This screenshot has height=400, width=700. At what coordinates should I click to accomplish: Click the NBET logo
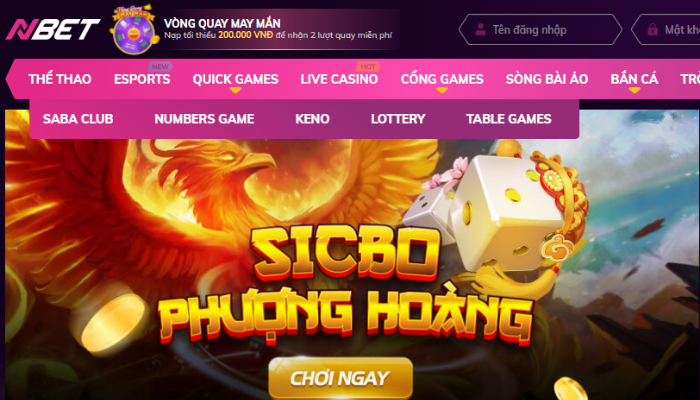[x=53, y=29]
